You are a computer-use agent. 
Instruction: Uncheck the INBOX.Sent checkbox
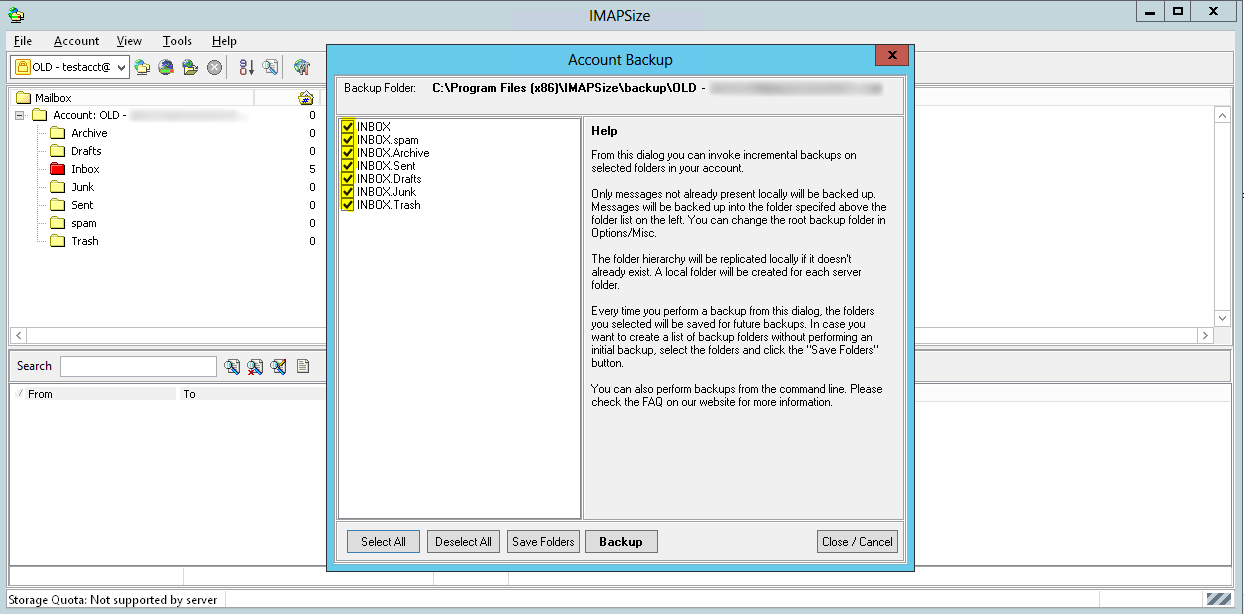pyautogui.click(x=348, y=166)
